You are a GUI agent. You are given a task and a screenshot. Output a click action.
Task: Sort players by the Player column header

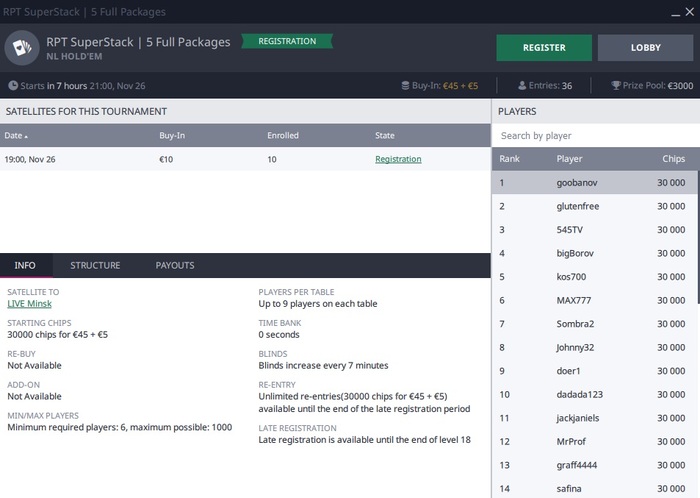pyautogui.click(x=569, y=159)
